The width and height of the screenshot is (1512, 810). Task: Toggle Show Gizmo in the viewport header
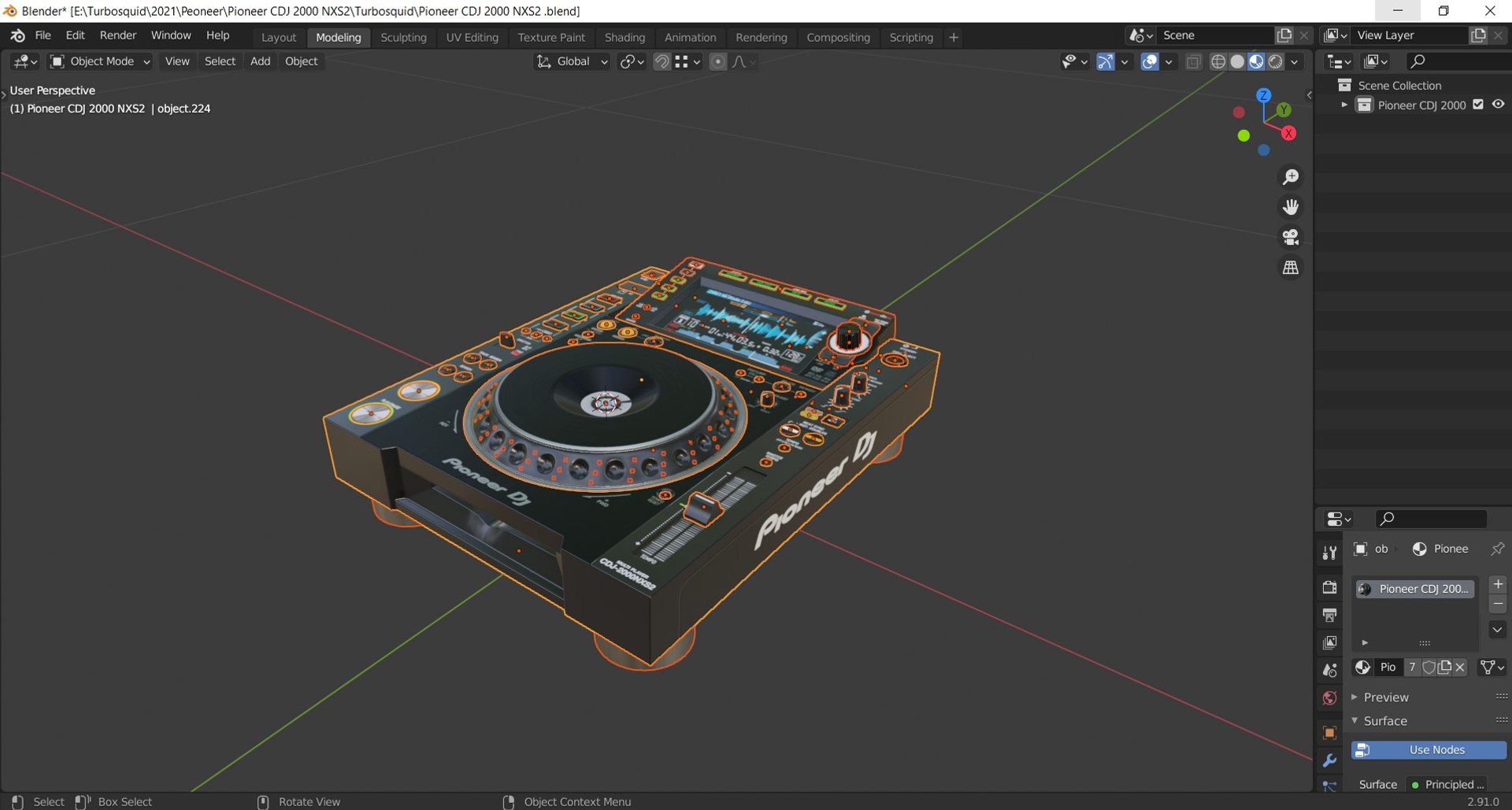(1105, 61)
